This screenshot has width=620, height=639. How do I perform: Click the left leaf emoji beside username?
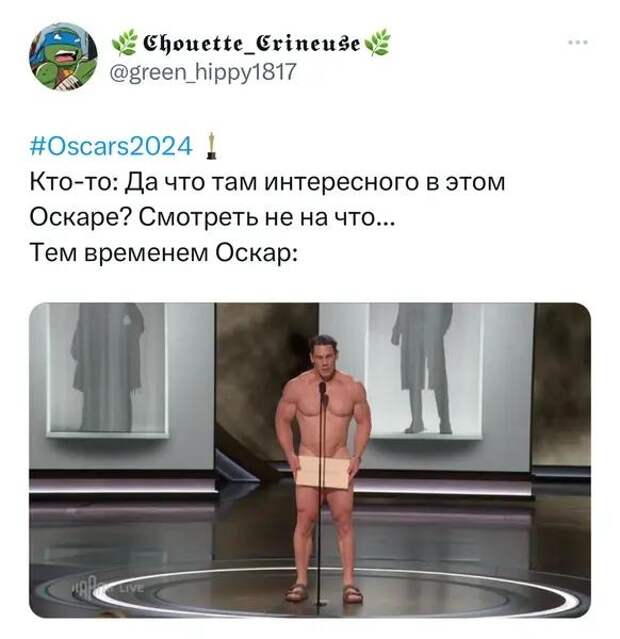click(x=124, y=42)
